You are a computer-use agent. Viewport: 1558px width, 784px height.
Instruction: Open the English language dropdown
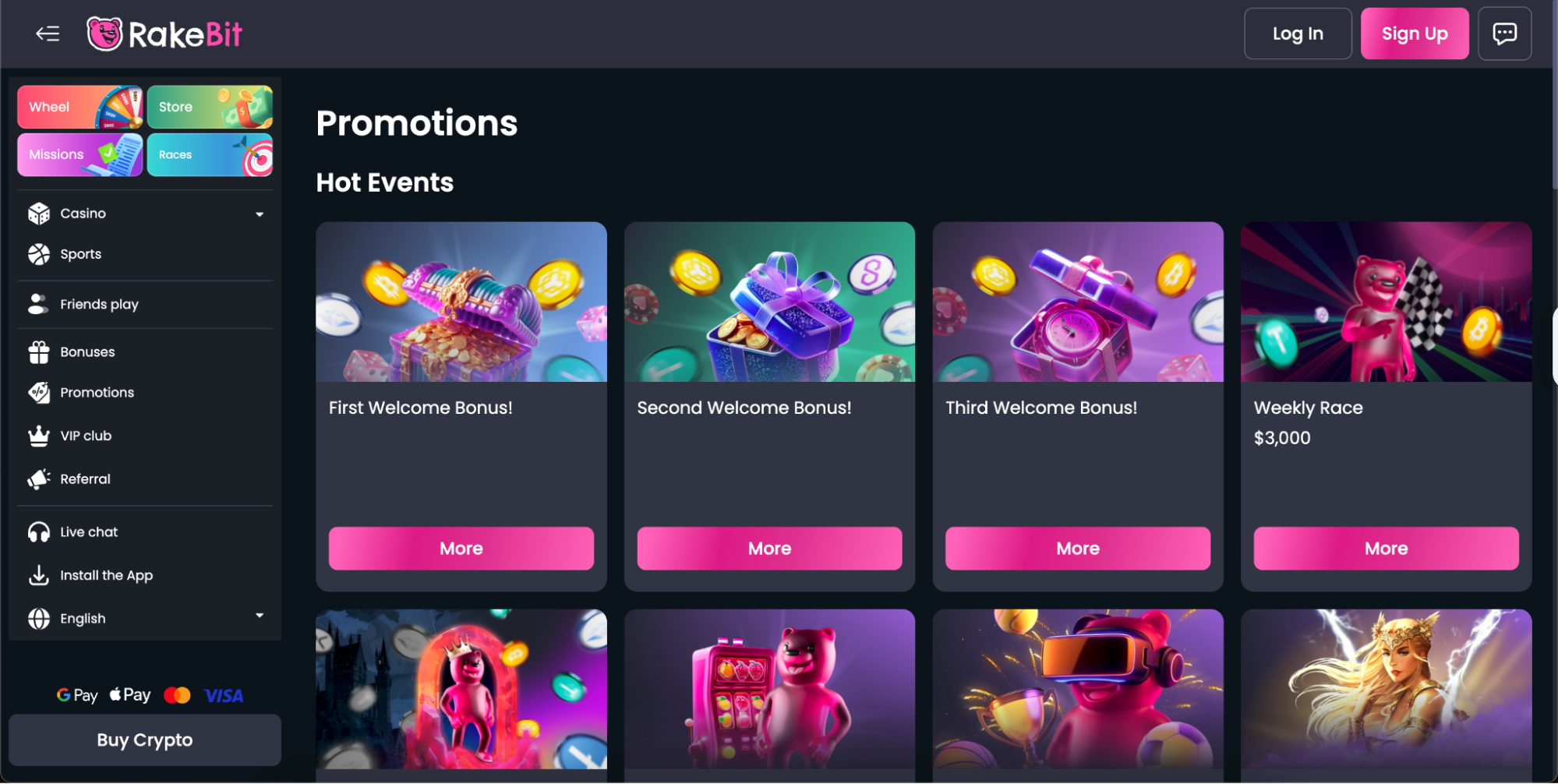click(145, 618)
